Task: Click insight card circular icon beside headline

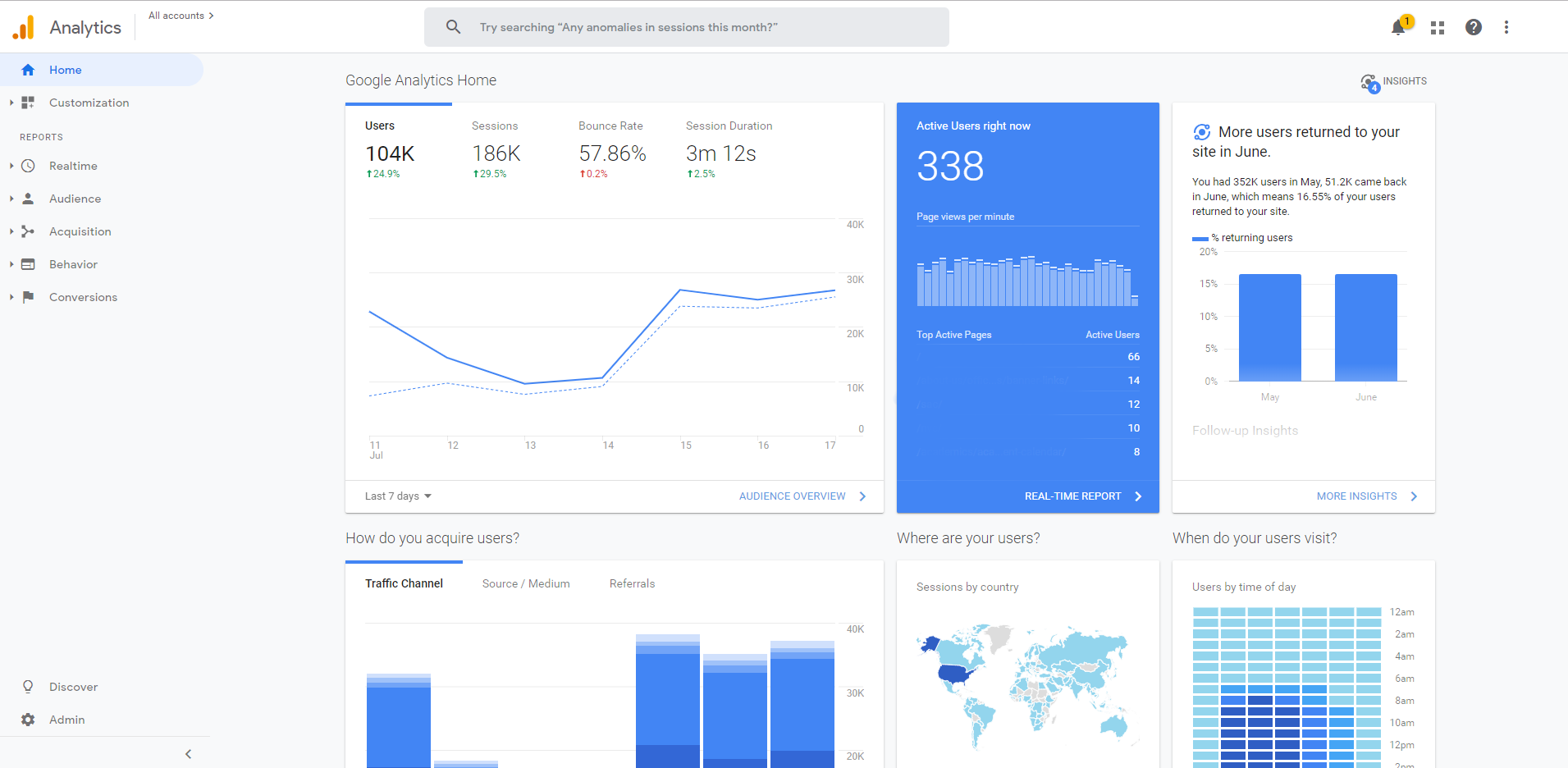Action: 1202,132
